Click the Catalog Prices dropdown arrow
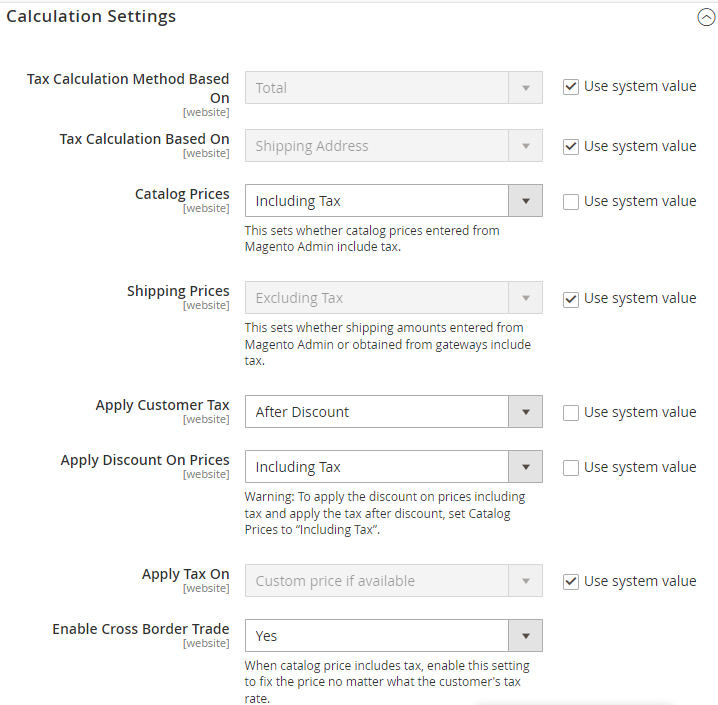The image size is (718, 705). 525,201
